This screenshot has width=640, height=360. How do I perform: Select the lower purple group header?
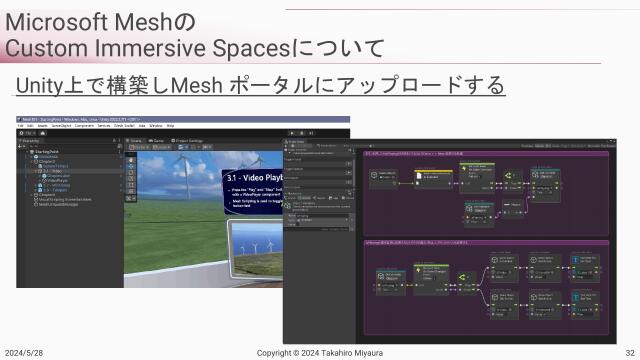click(x=486, y=242)
